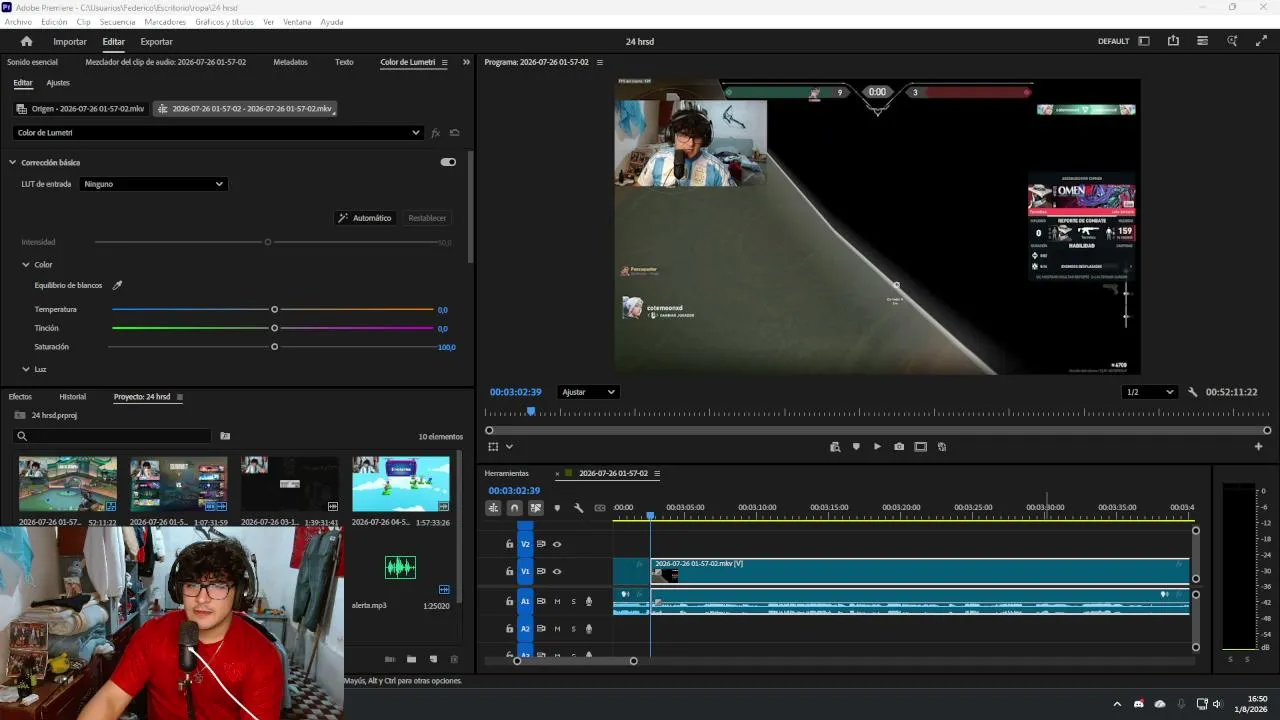
Task: Open the workspaces panel icon
Action: 1144,41
